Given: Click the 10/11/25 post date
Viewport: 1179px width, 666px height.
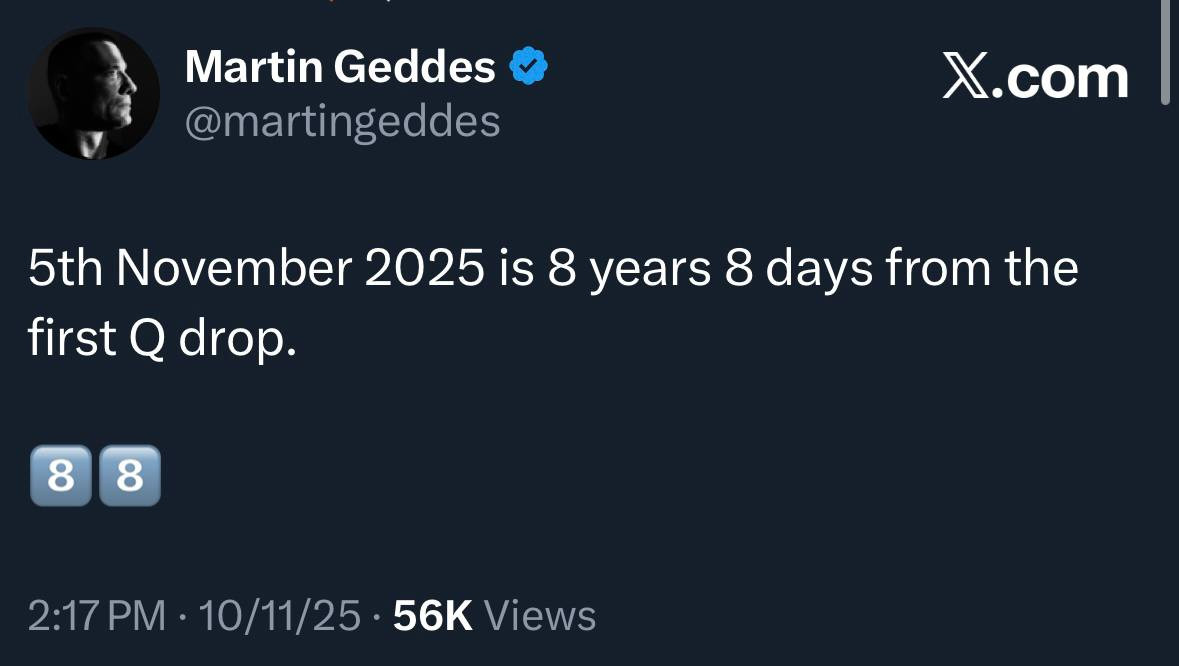Looking at the screenshot, I should point(279,616).
